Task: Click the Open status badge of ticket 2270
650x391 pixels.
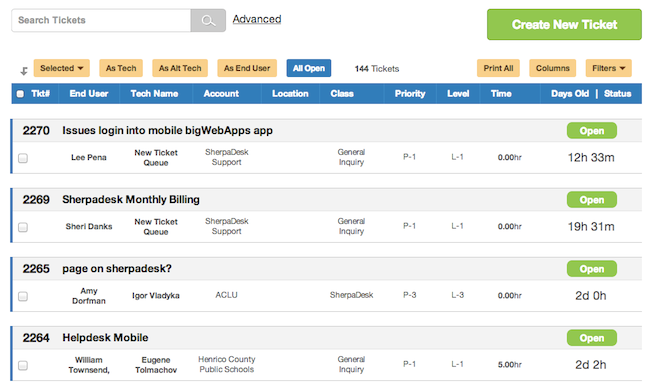Action: click(x=592, y=131)
